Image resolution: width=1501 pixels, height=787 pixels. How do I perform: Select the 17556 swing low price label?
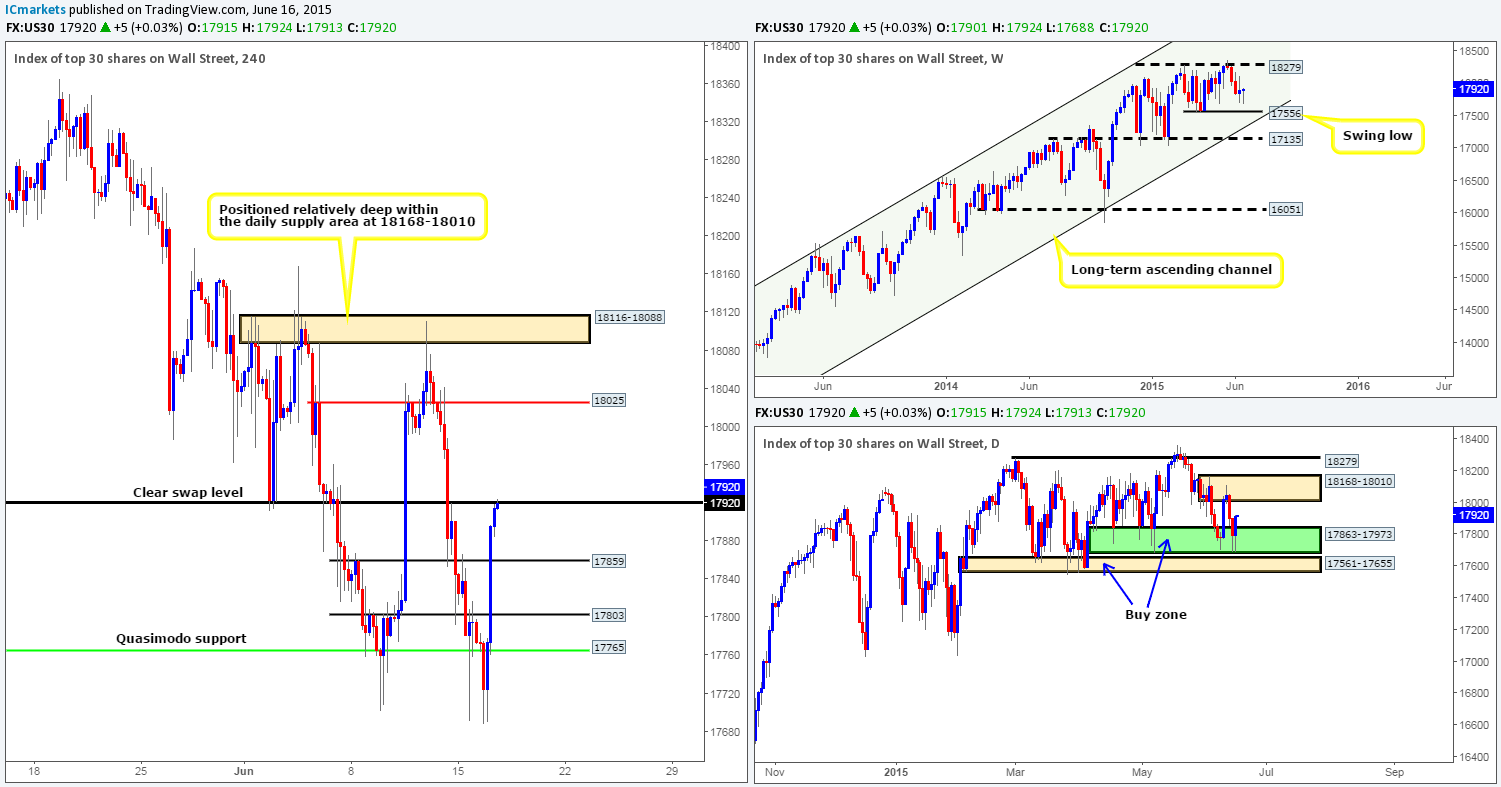click(x=1284, y=113)
